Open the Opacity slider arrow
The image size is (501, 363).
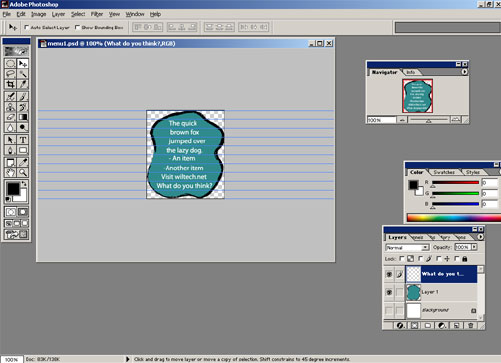[x=474, y=247]
